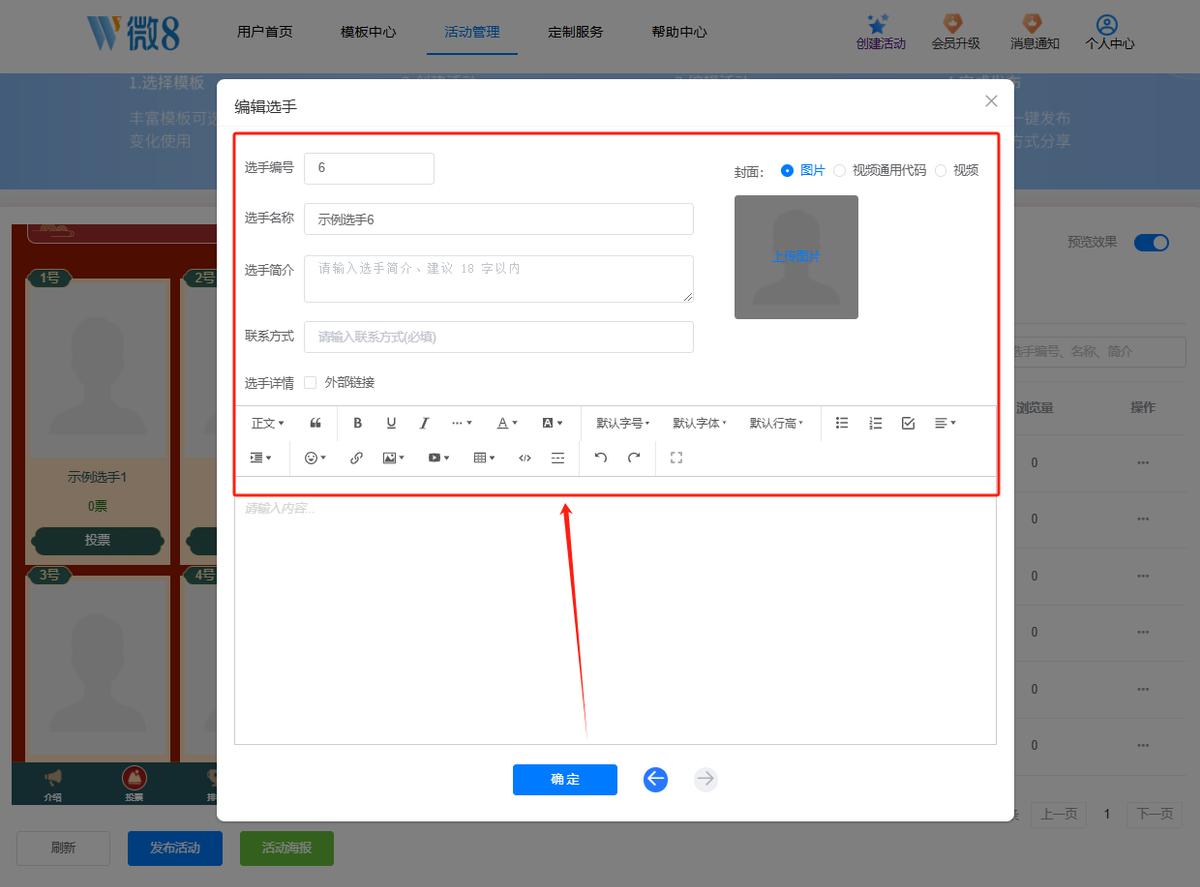Switch the editor to fullscreen
Screen dimensions: 1200x887
pyautogui.click(x=676, y=458)
